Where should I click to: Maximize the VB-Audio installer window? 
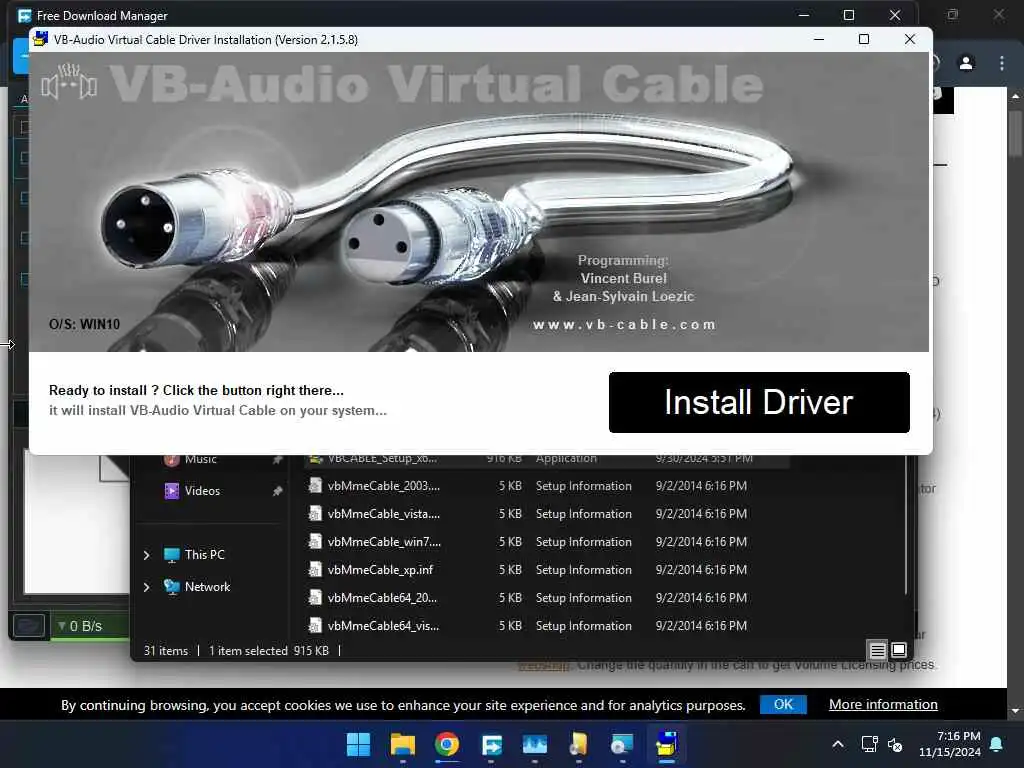pyautogui.click(x=863, y=39)
